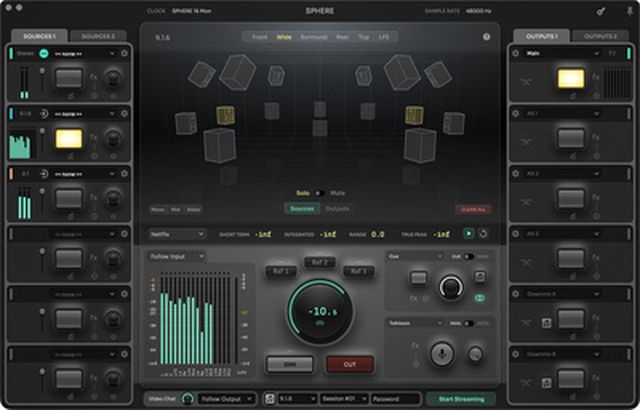Screen dimensions: 640x410
Task: Toggle the switch in the Talkback section header
Action: point(469,323)
